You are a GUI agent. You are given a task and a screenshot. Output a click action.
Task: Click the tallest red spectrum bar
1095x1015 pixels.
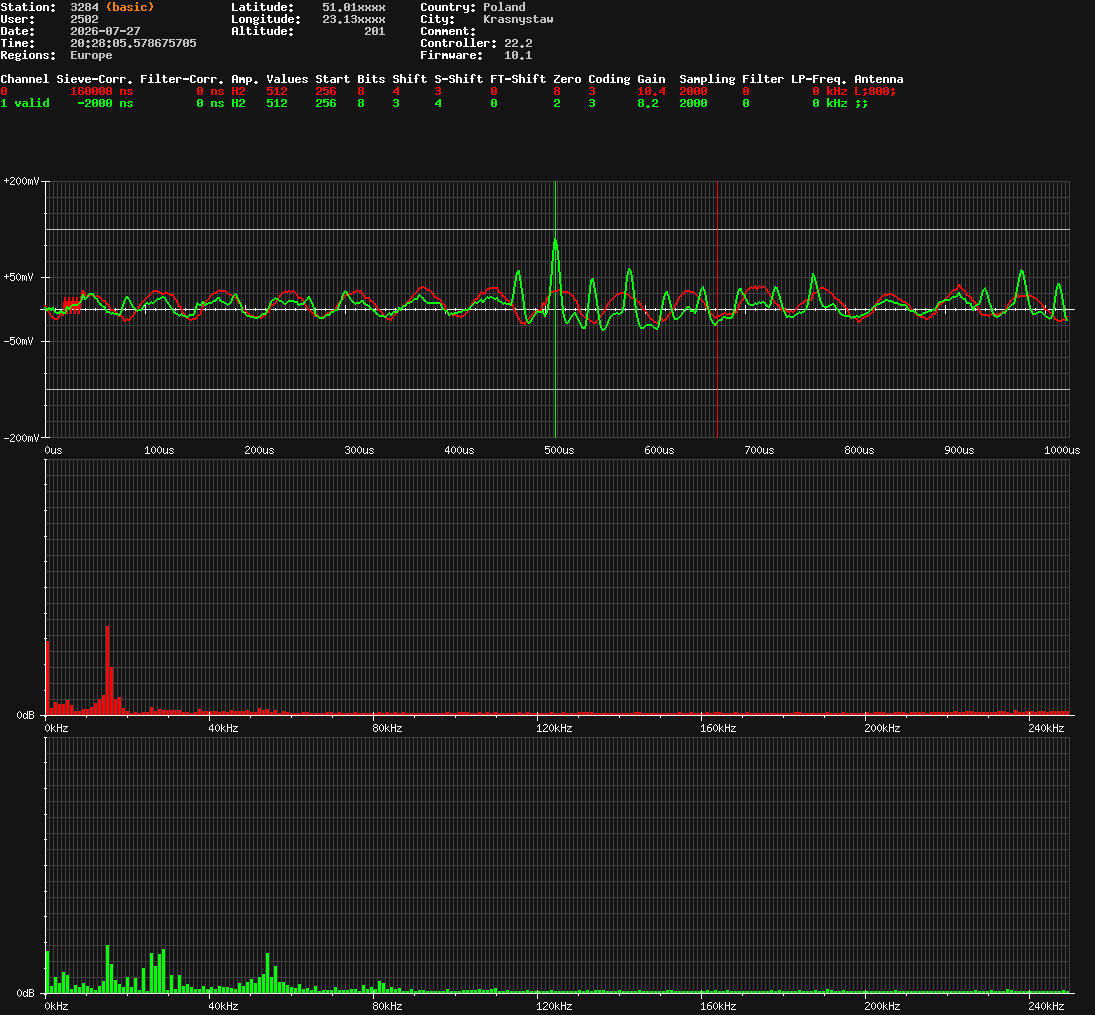pyautogui.click(x=107, y=669)
